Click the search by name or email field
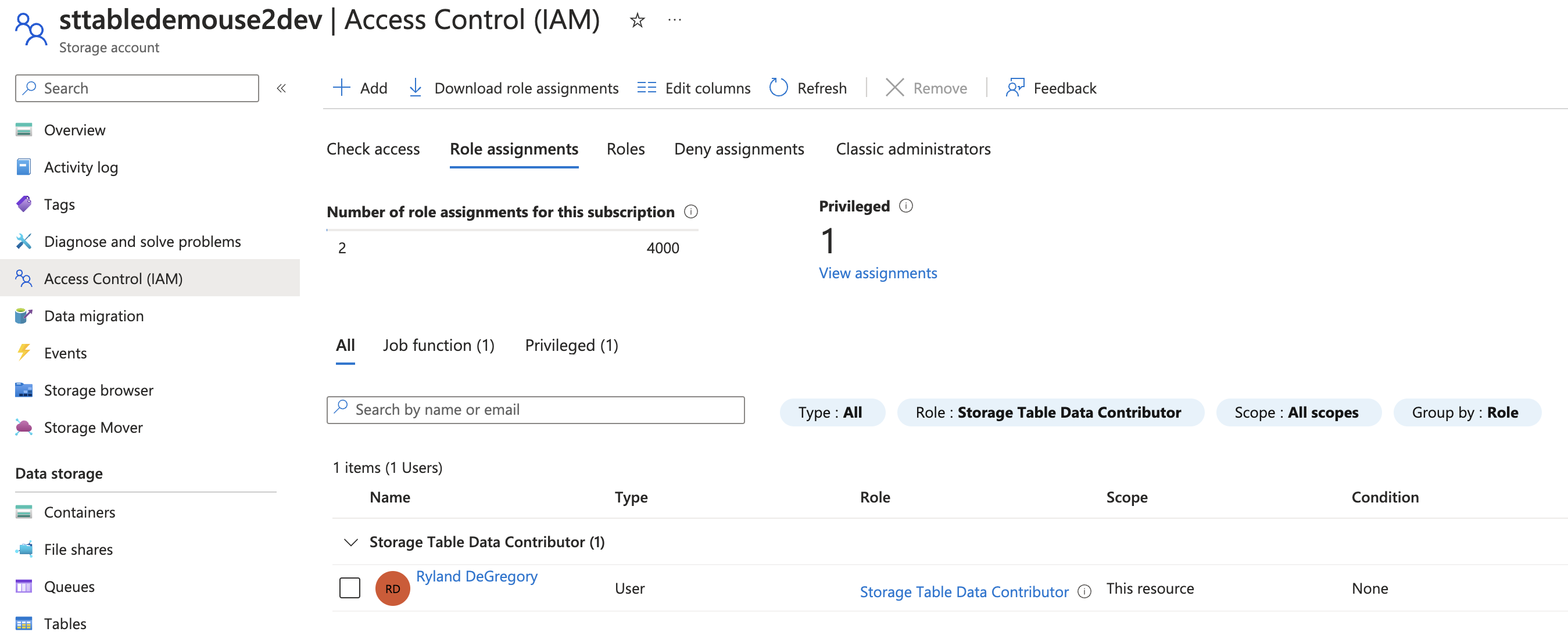Viewport: 1568px width, 639px height. 535,410
